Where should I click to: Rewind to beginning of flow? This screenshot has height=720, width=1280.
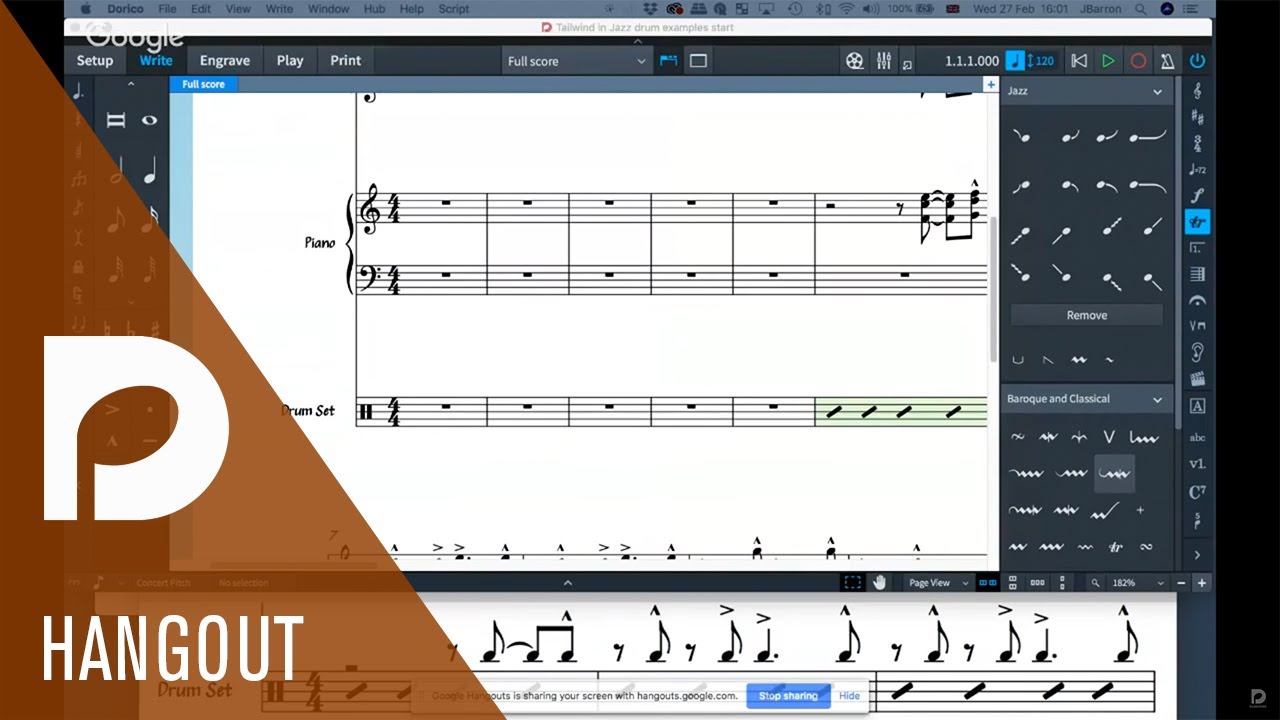pyautogui.click(x=1078, y=61)
